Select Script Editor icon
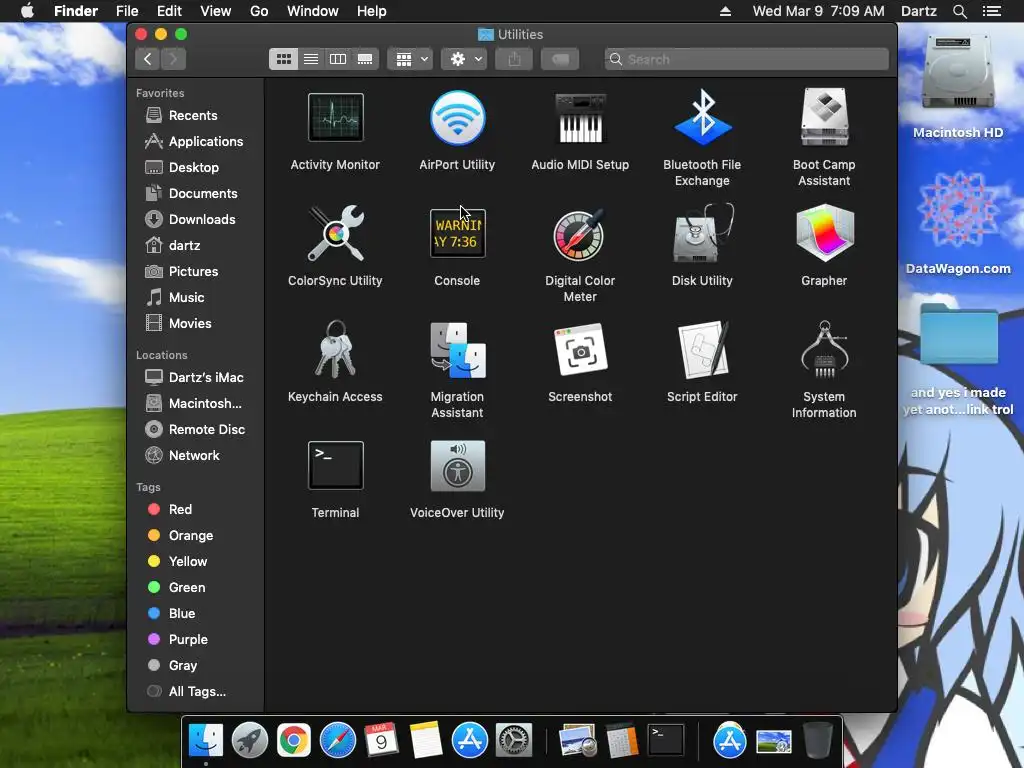Image resolution: width=1024 pixels, height=768 pixels. (702, 349)
